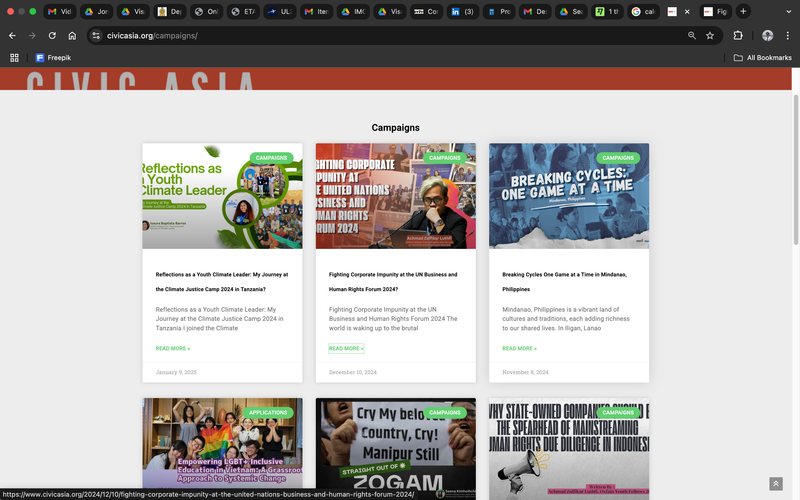Open State-Owned Companies article image
800x500 pixels.
tap(569, 449)
